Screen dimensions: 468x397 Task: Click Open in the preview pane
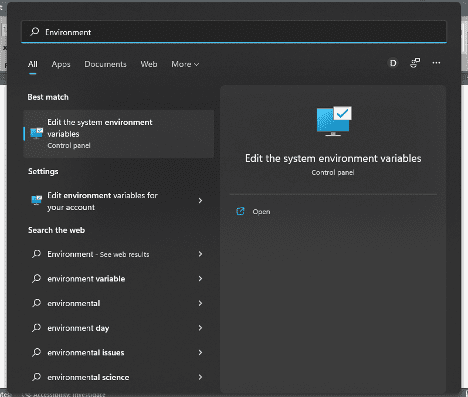(x=261, y=212)
